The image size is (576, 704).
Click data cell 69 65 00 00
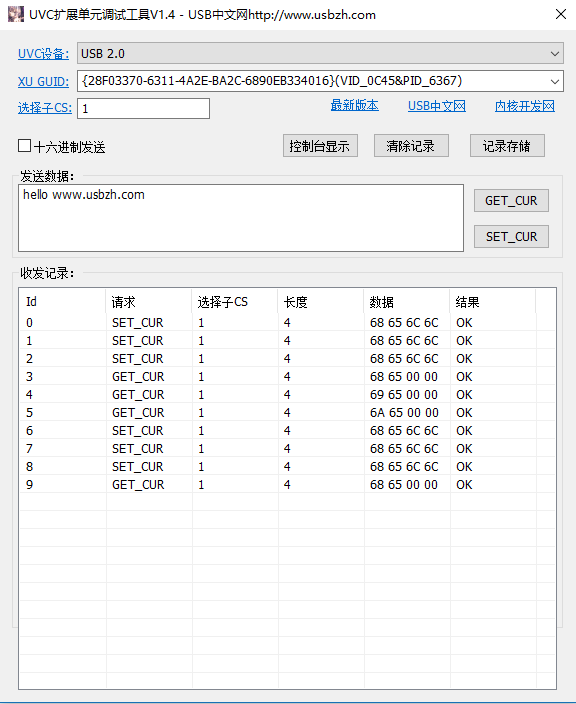[x=404, y=395]
